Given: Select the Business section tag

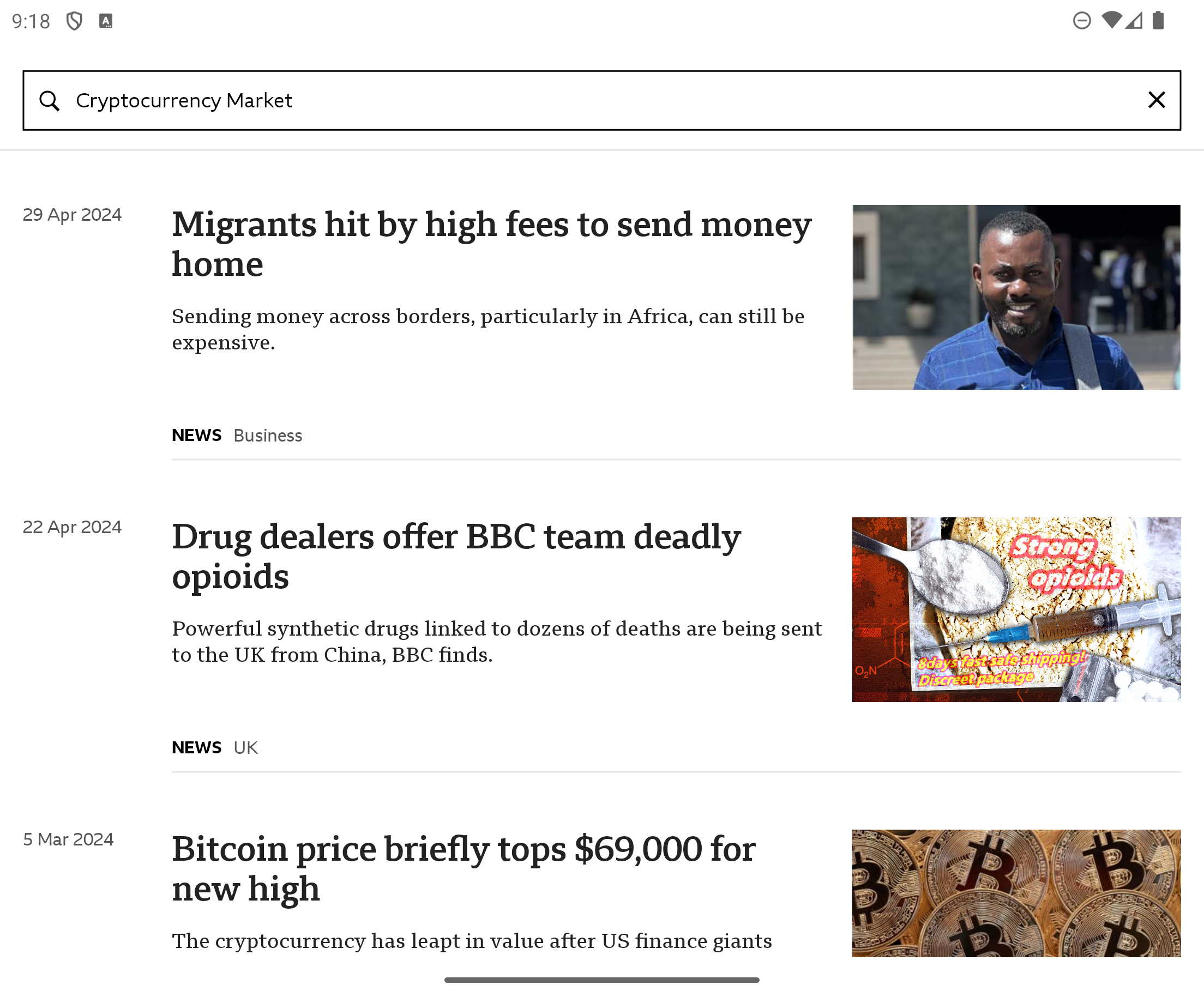Looking at the screenshot, I should tap(268, 436).
